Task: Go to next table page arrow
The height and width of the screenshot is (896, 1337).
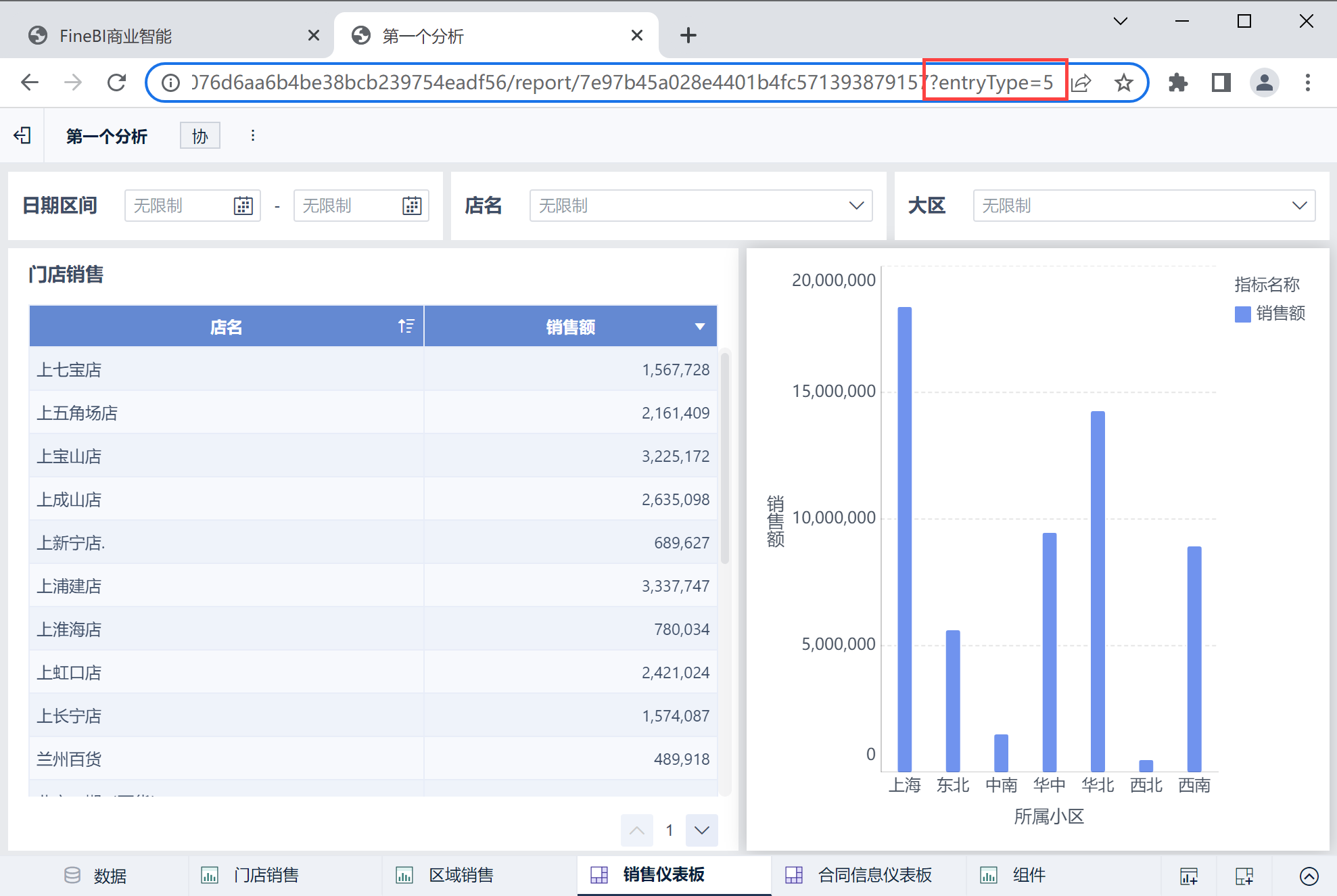Action: (x=701, y=830)
